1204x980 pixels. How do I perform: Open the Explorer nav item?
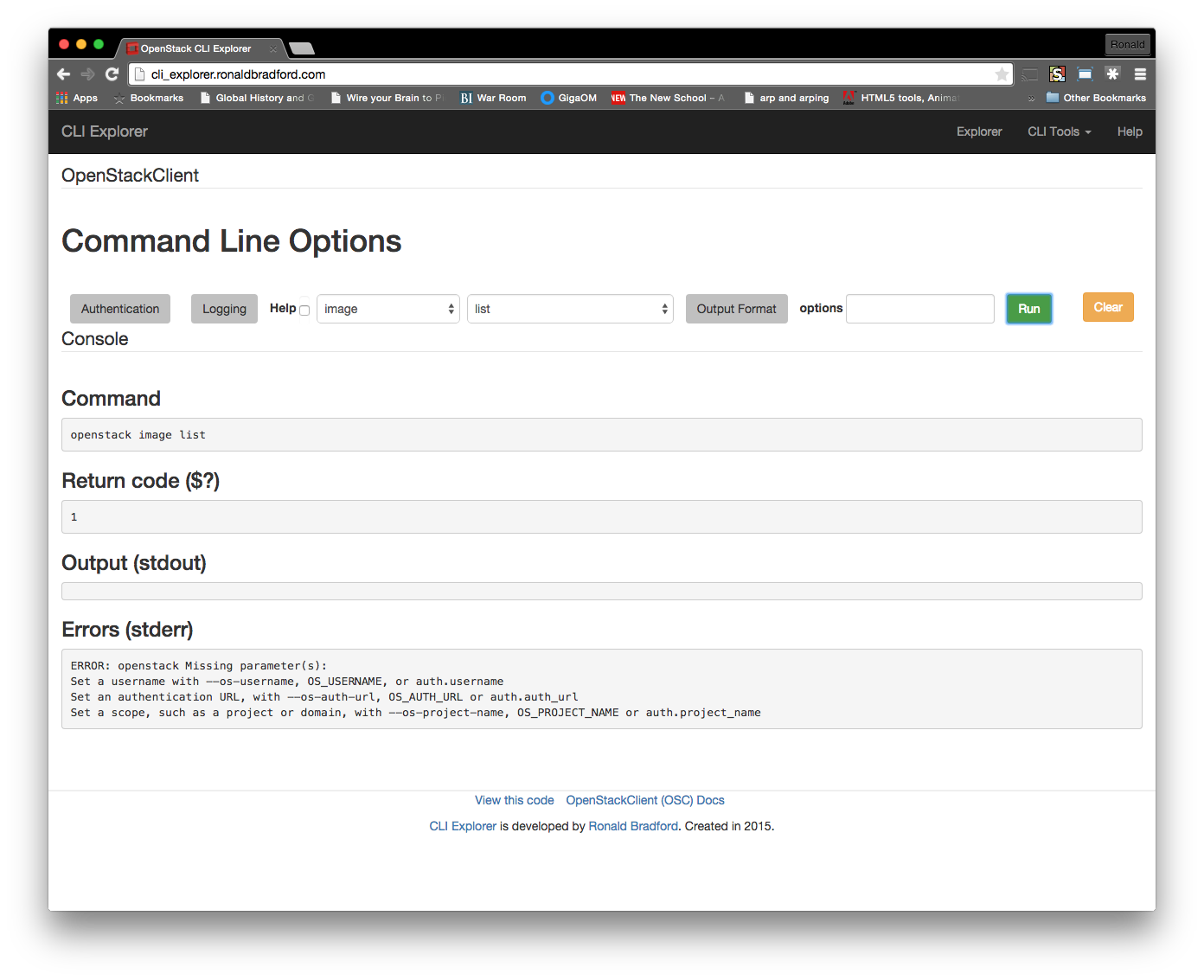(x=979, y=131)
